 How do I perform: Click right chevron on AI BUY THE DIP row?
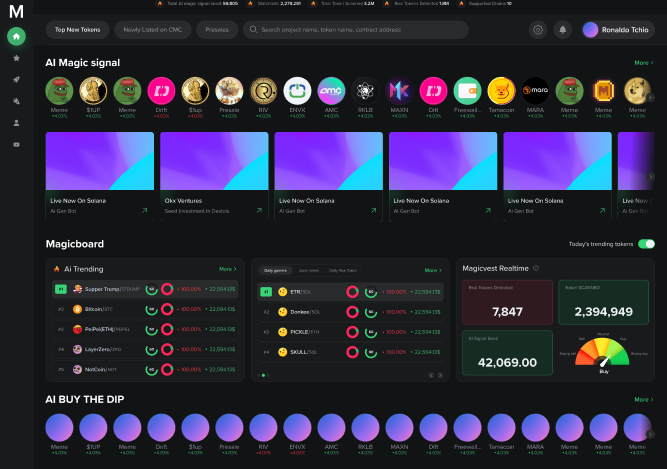pos(650,434)
